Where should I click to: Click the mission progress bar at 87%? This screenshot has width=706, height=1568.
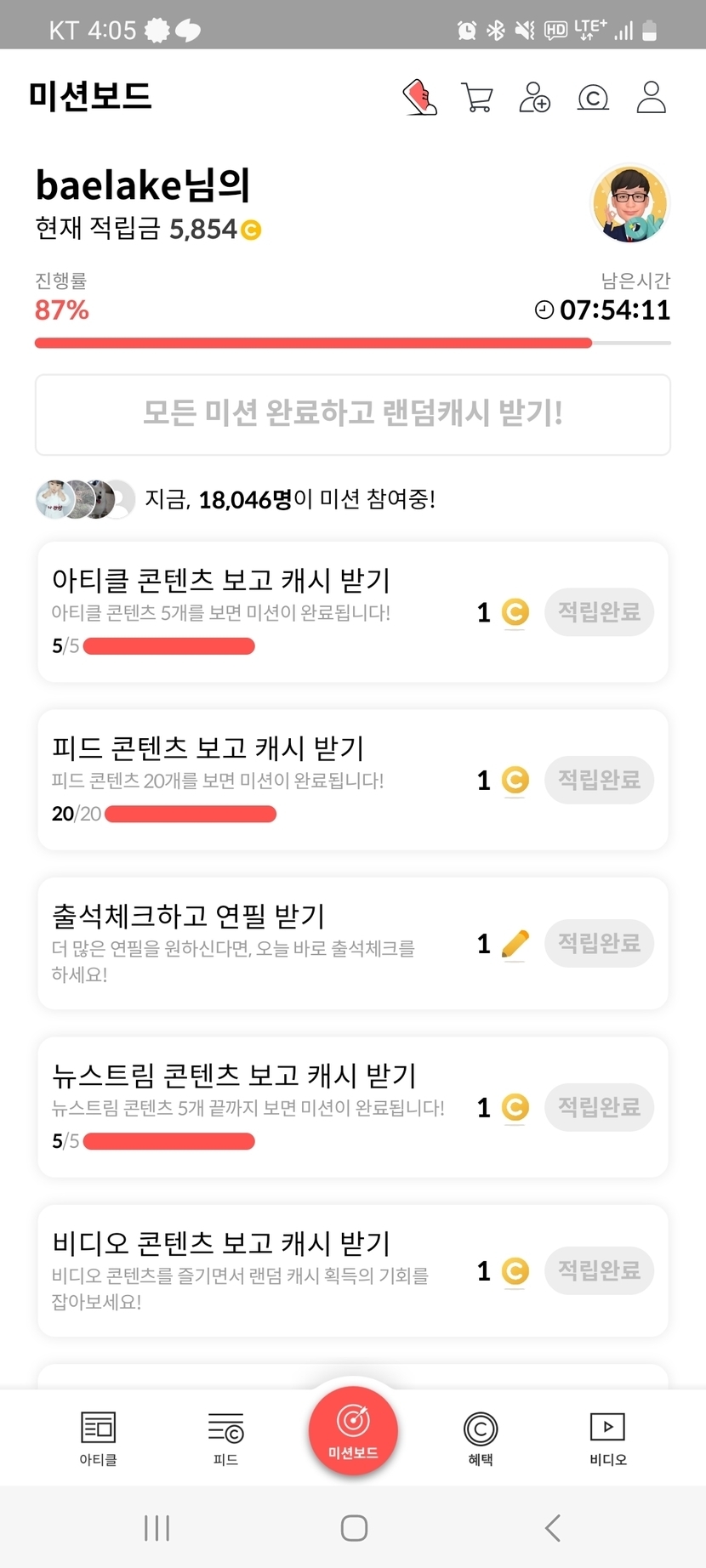click(352, 343)
